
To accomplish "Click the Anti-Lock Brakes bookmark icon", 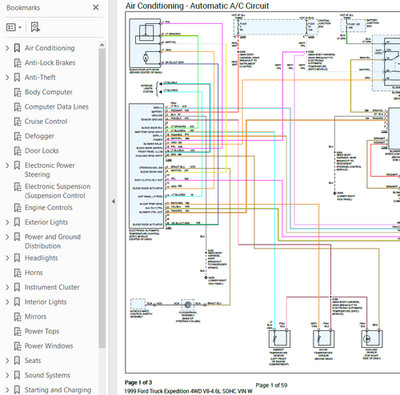I will coord(17,63).
